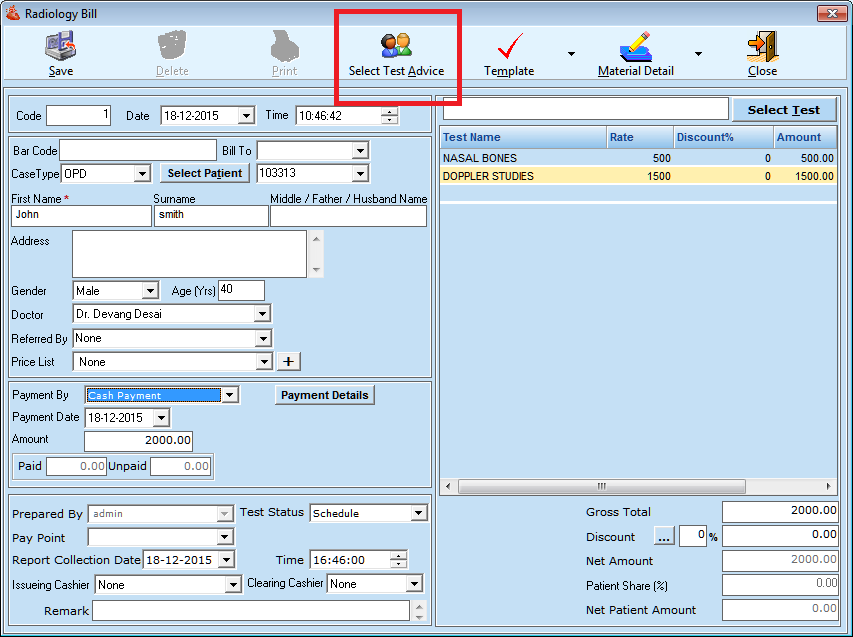
Task: Click the Select Patient button
Action: [x=204, y=173]
